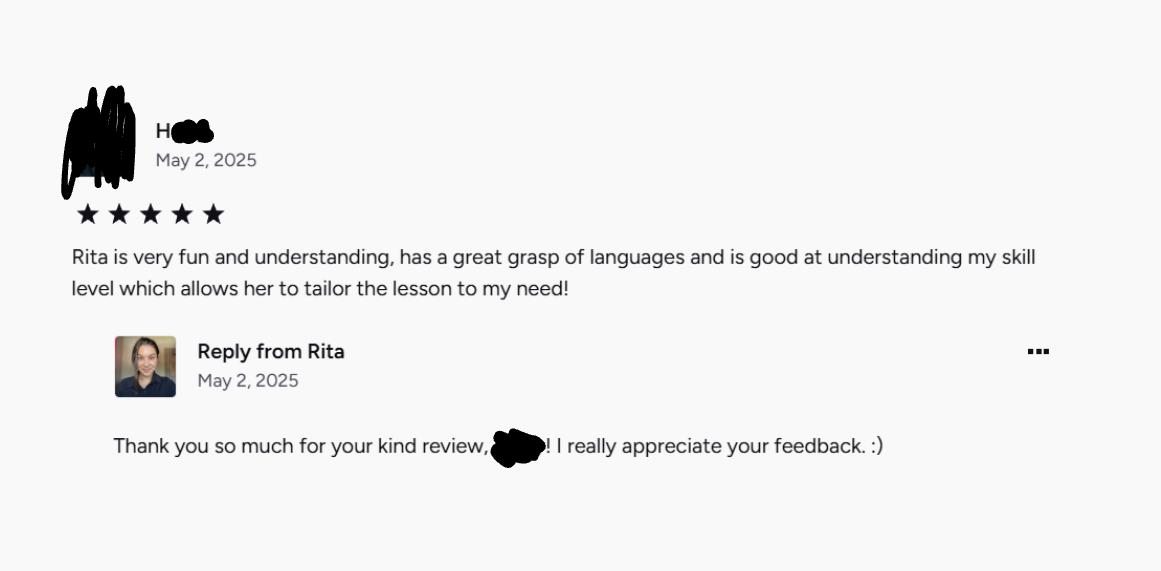Click Rita's profile photo thumbnail
1161x571 pixels.
[145, 366]
